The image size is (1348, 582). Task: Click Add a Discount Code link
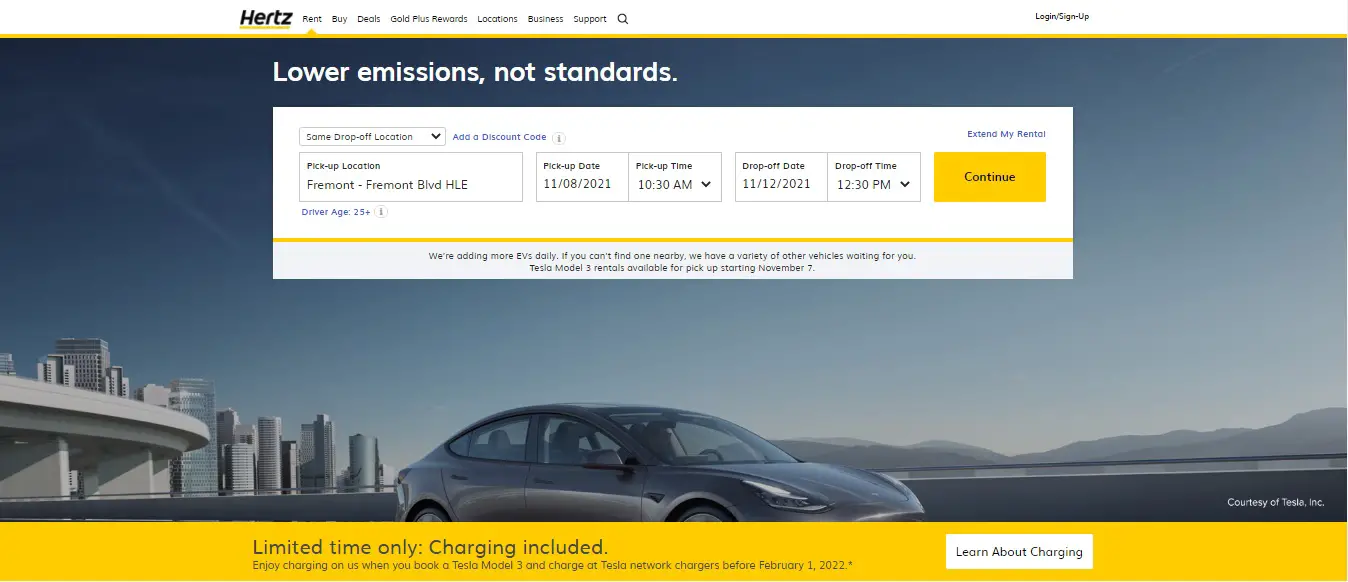click(x=500, y=137)
